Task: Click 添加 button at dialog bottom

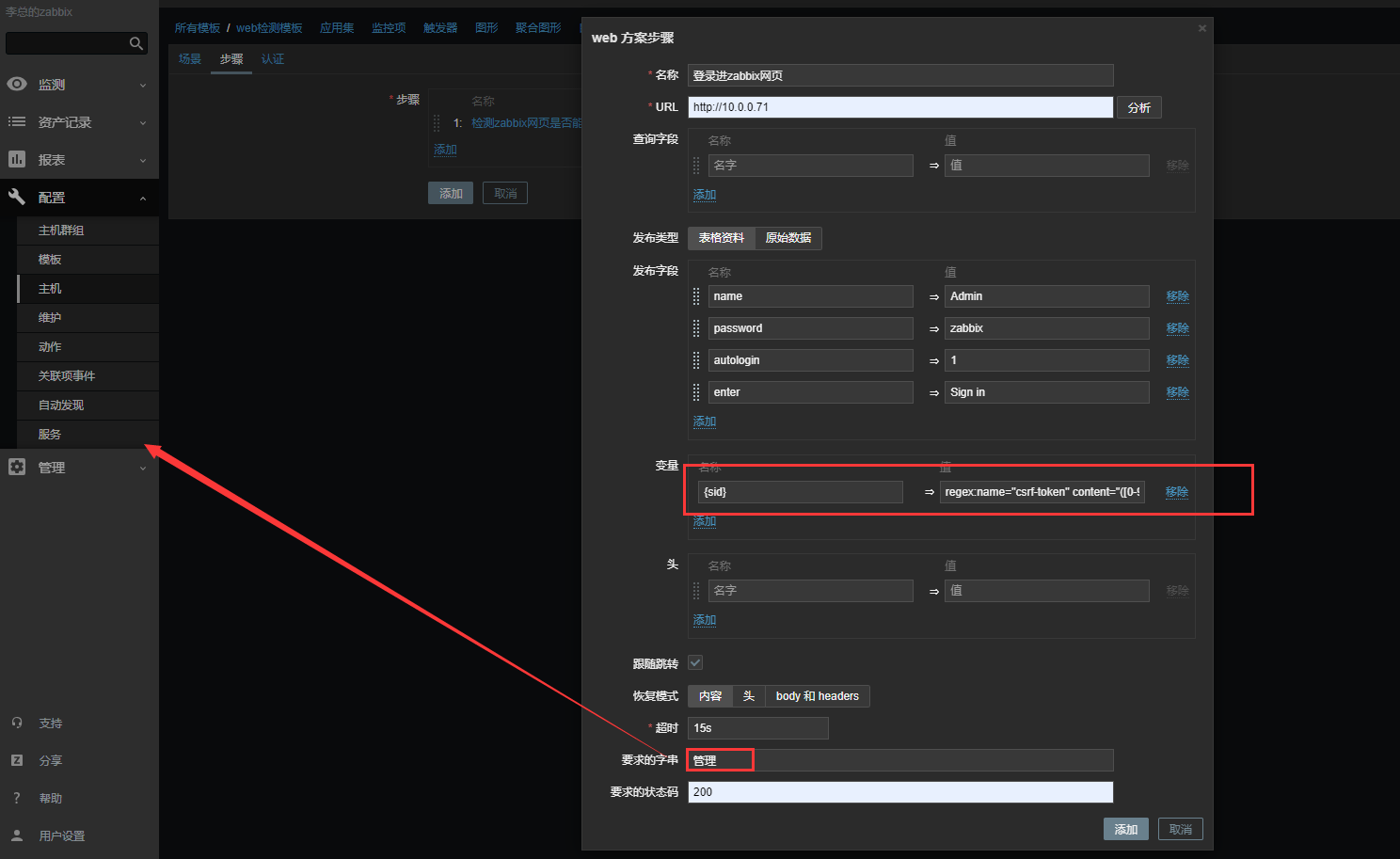Action: 1126,829
